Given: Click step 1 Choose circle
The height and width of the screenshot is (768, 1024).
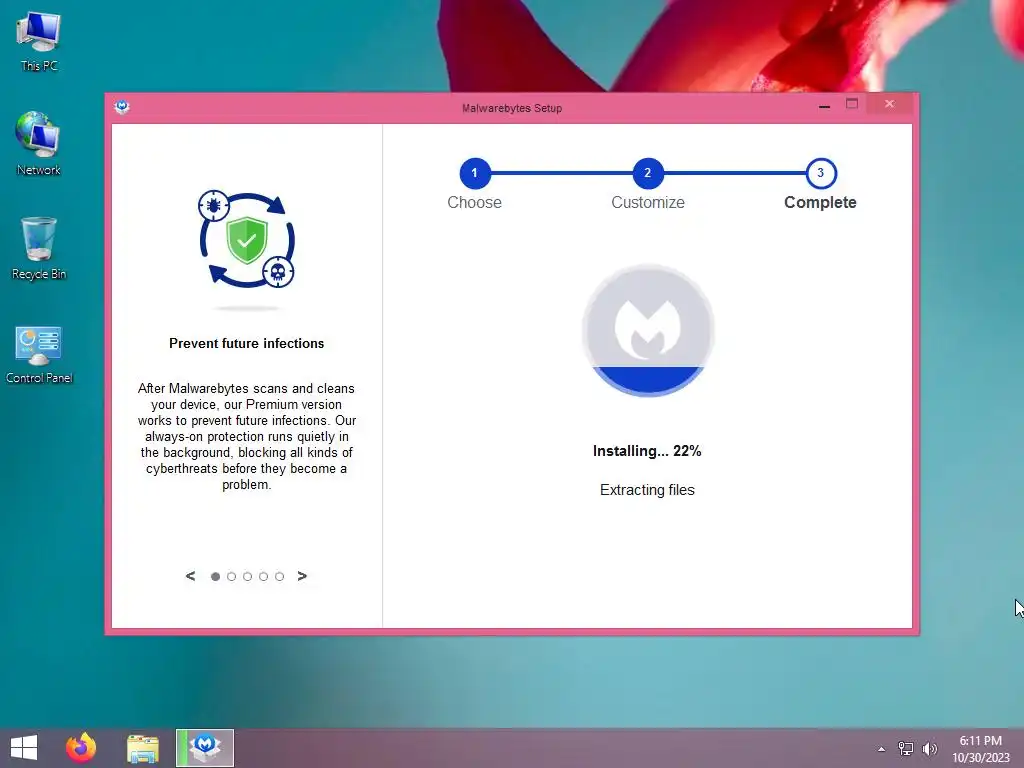Looking at the screenshot, I should tap(475, 173).
